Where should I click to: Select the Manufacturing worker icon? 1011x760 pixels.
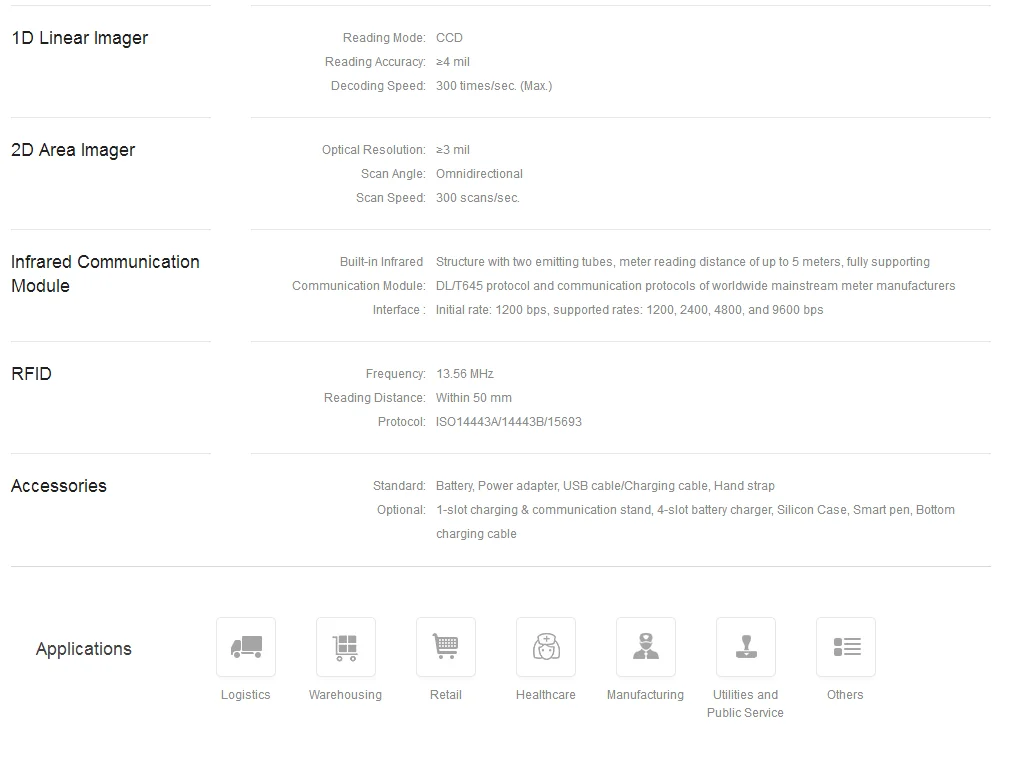(646, 647)
